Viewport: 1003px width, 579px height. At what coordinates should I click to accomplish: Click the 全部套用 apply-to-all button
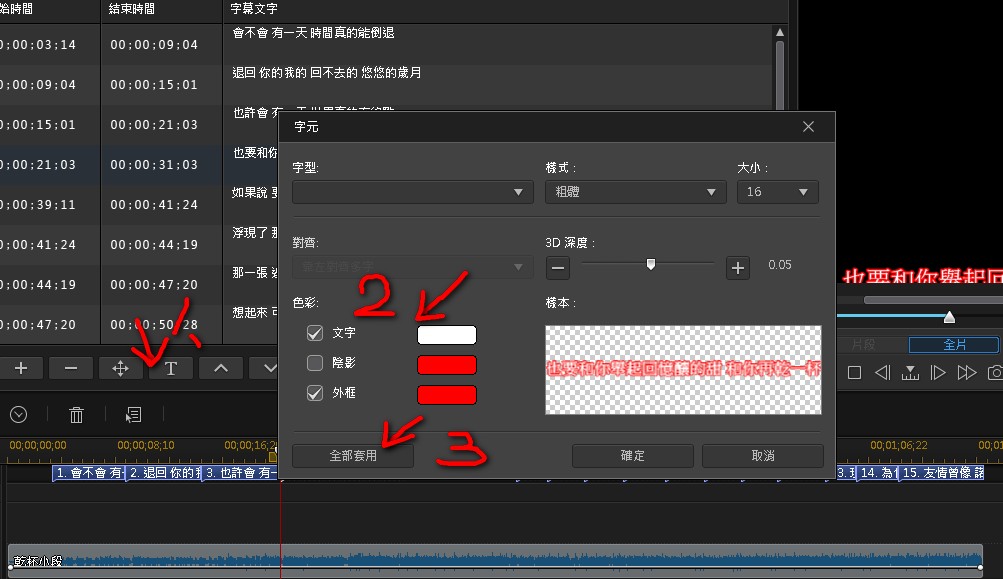(x=353, y=456)
